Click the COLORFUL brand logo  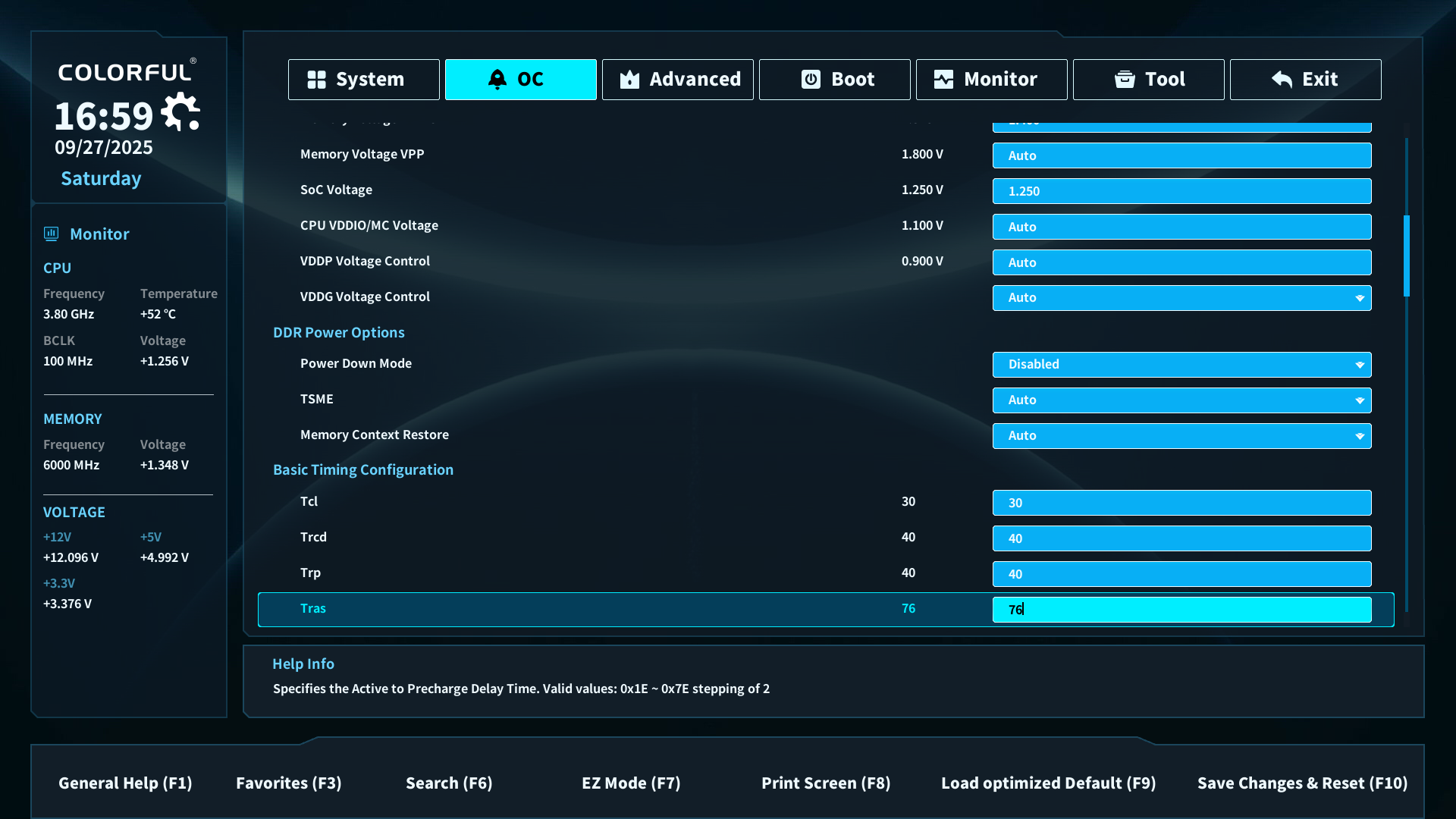coord(127,71)
